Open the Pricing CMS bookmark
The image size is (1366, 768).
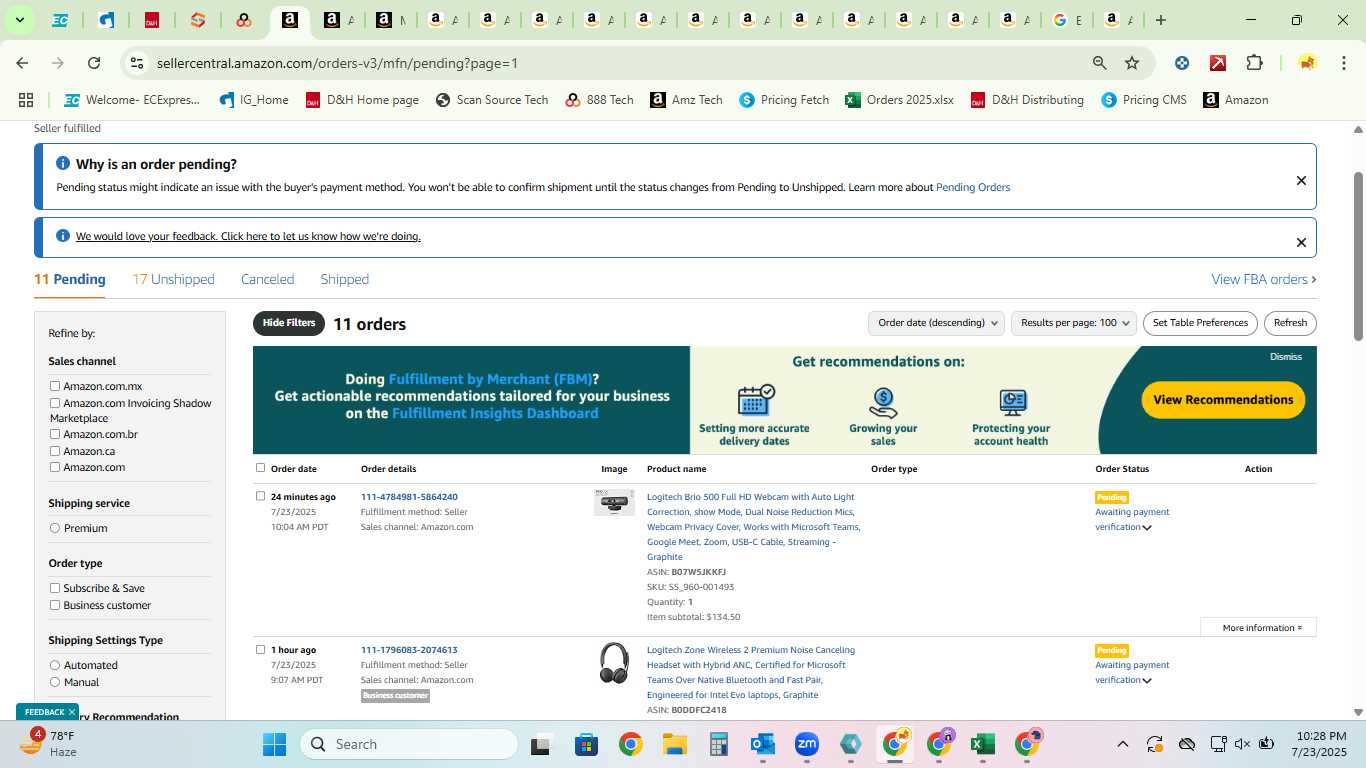[x=1144, y=100]
